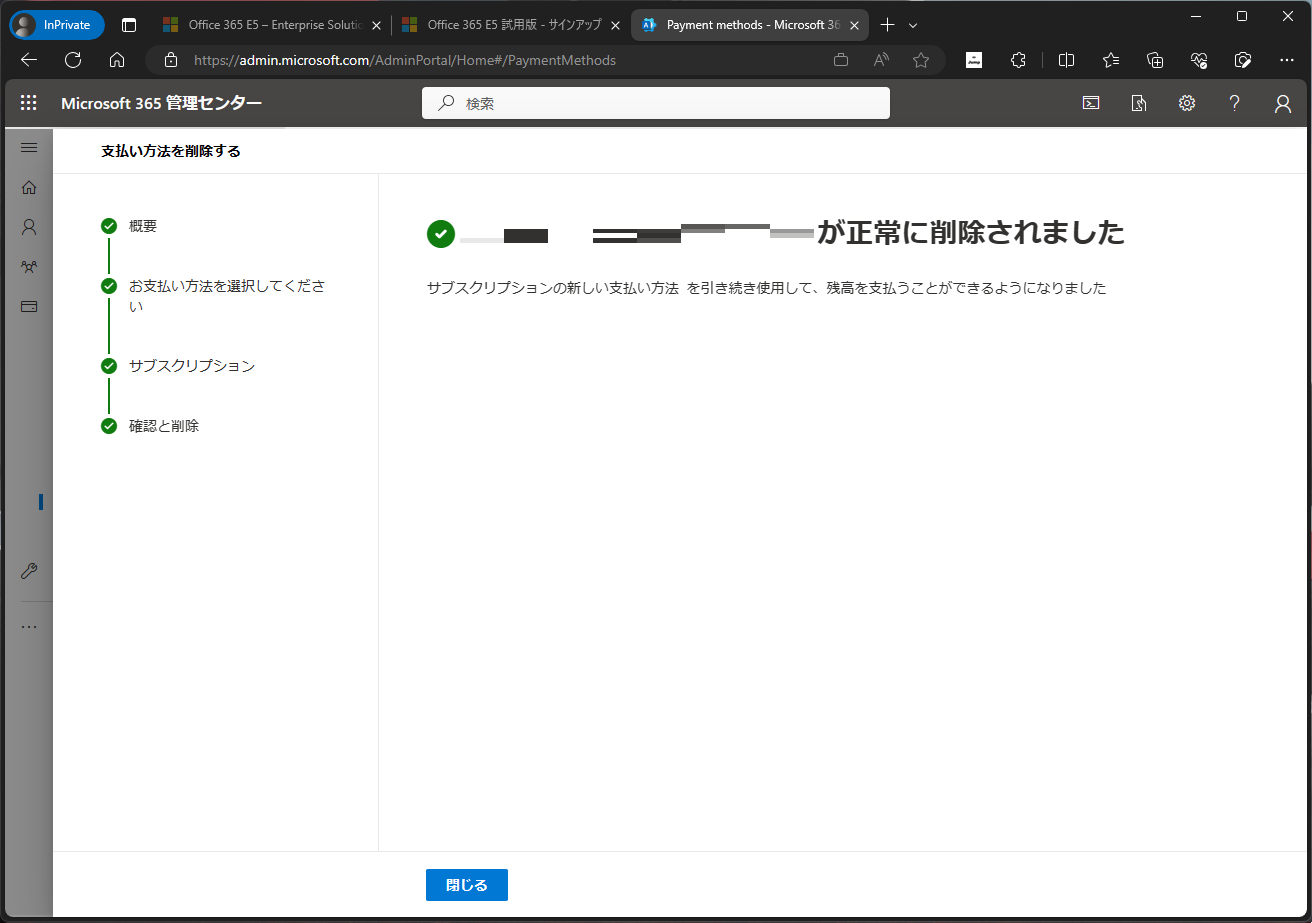Screen dimensions: 1312x923
Task: Close the Office 365 E5 試用版 tab
Action: coord(615,25)
